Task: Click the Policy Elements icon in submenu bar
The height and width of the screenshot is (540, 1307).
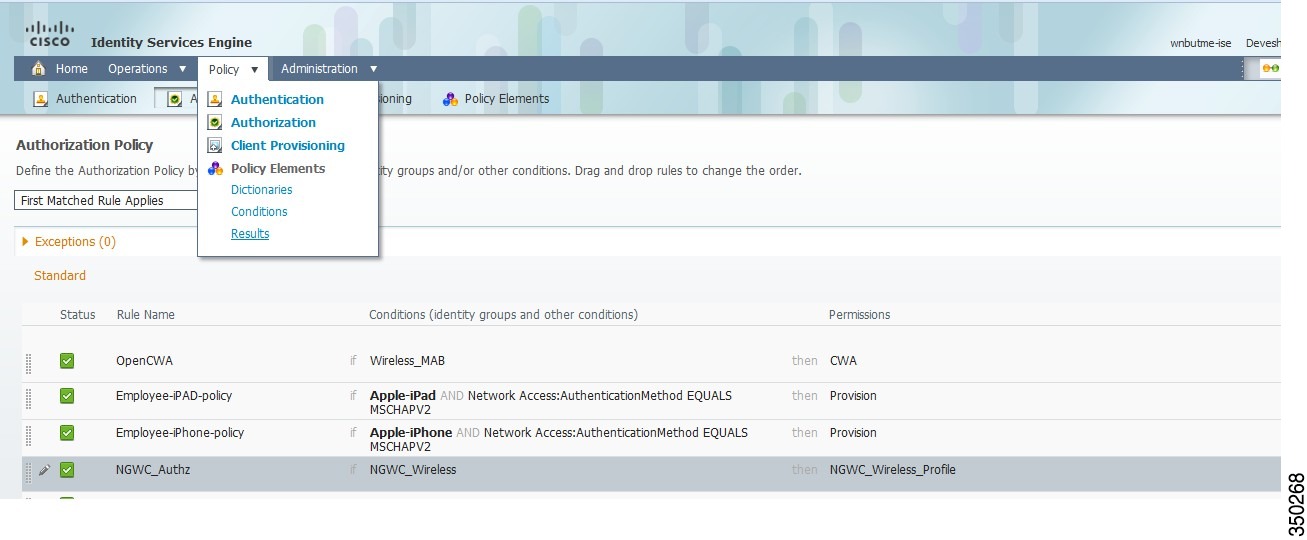Action: 450,99
